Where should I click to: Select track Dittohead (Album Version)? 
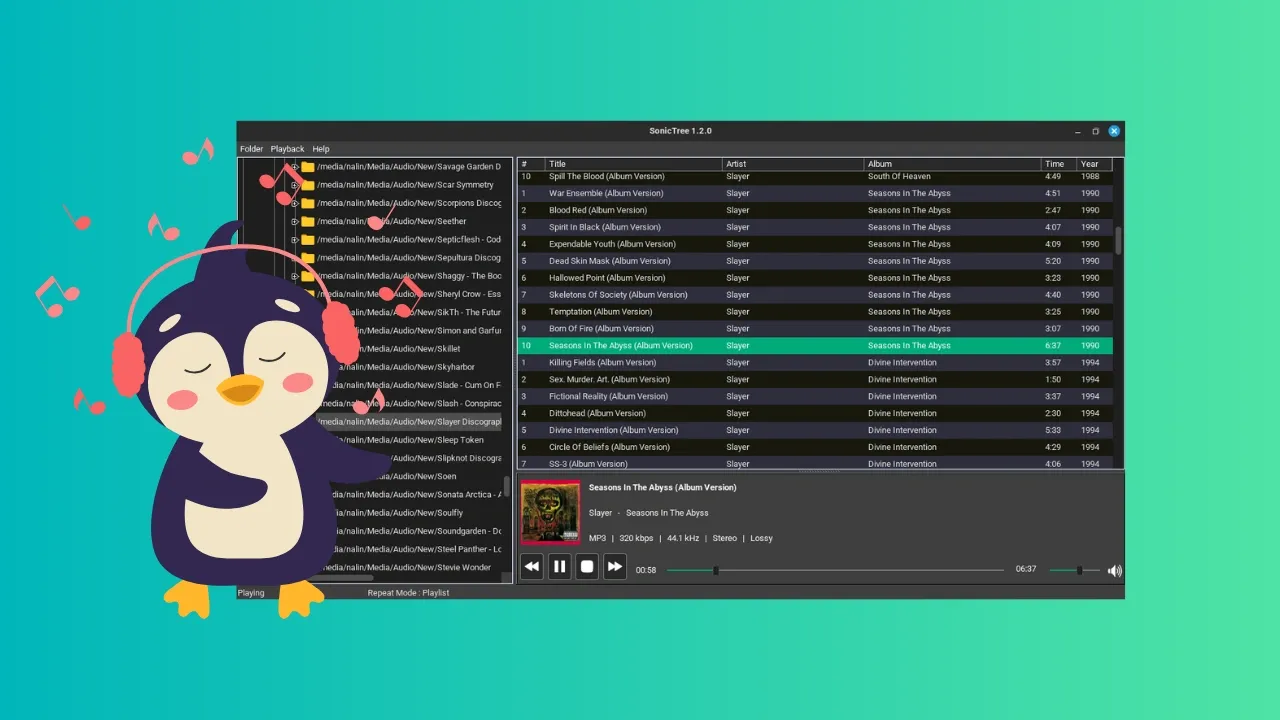[815, 413]
